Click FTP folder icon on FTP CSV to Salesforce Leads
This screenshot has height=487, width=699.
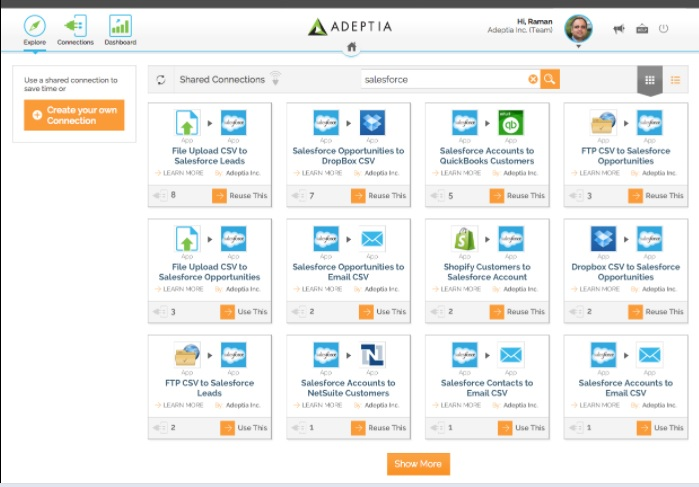(x=187, y=354)
